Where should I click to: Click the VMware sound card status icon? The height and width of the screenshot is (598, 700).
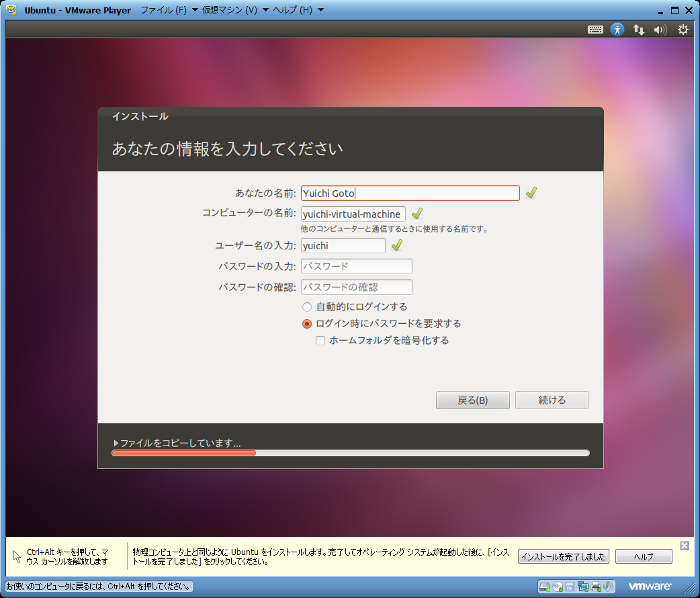coord(607,586)
